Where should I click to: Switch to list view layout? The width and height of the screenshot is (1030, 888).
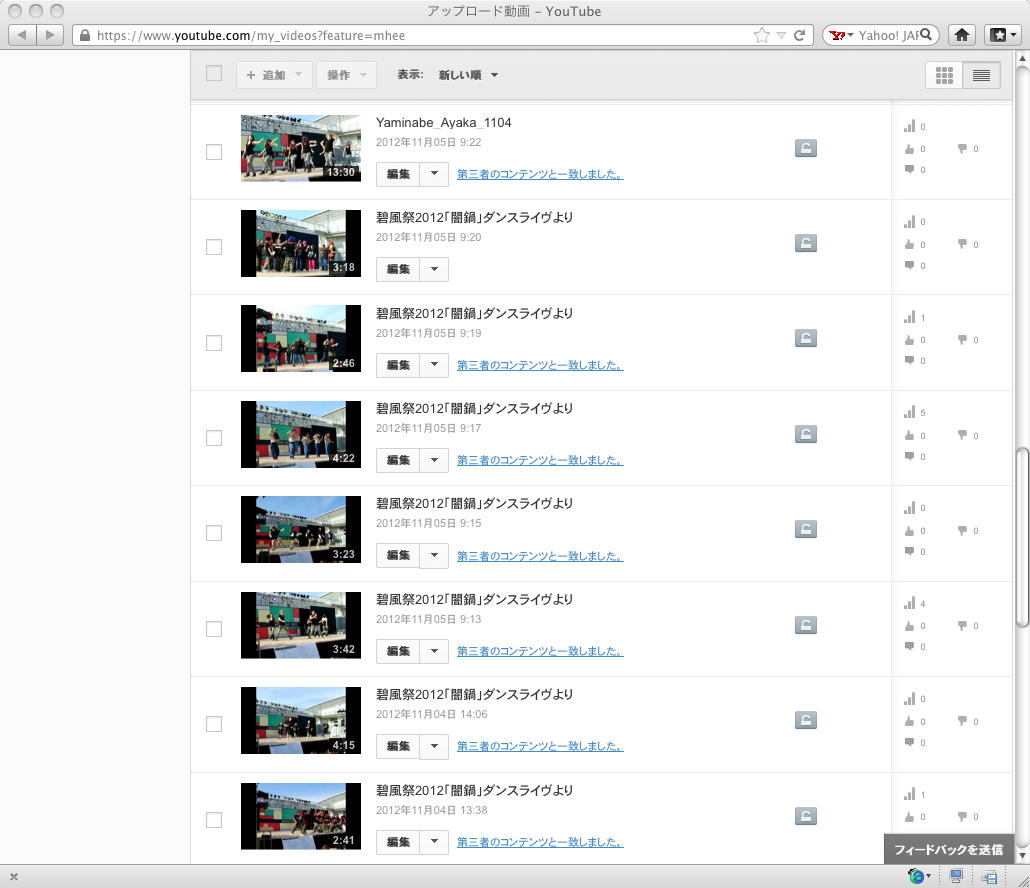coord(981,76)
